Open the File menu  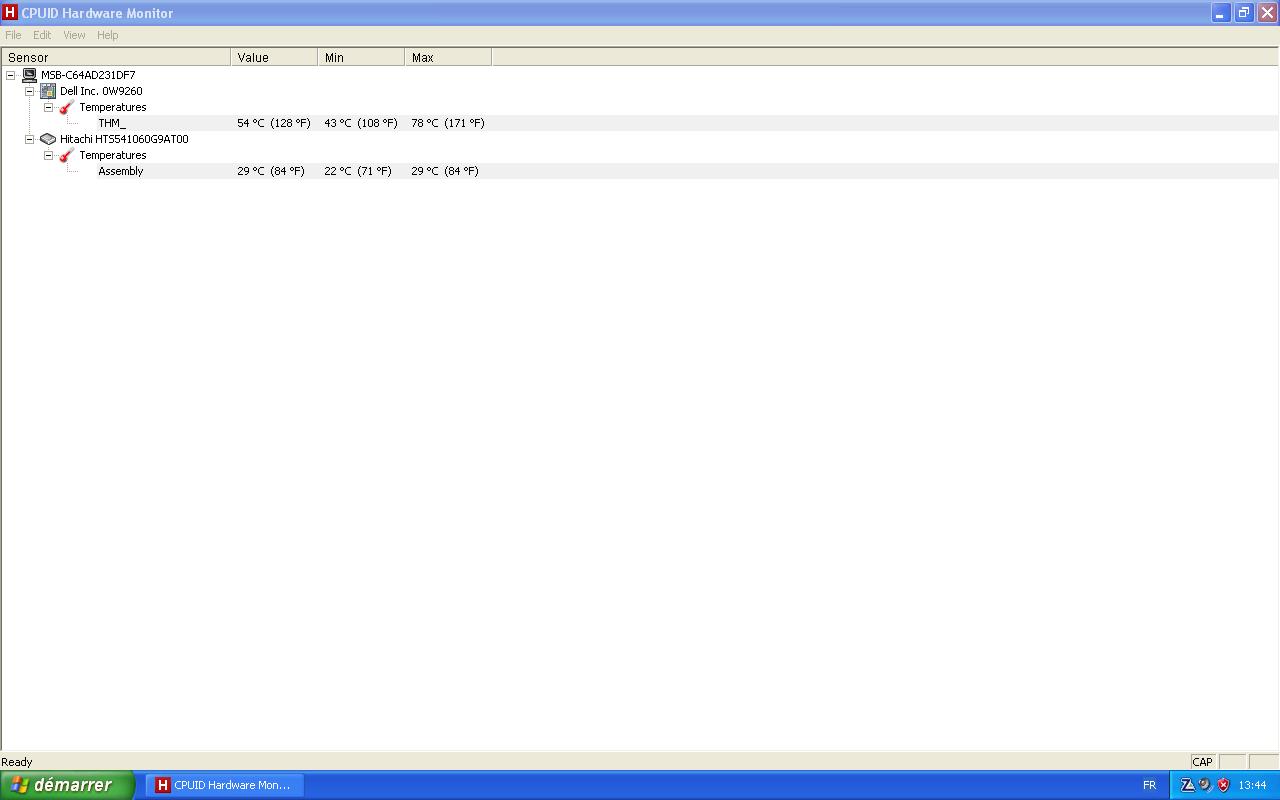13,35
